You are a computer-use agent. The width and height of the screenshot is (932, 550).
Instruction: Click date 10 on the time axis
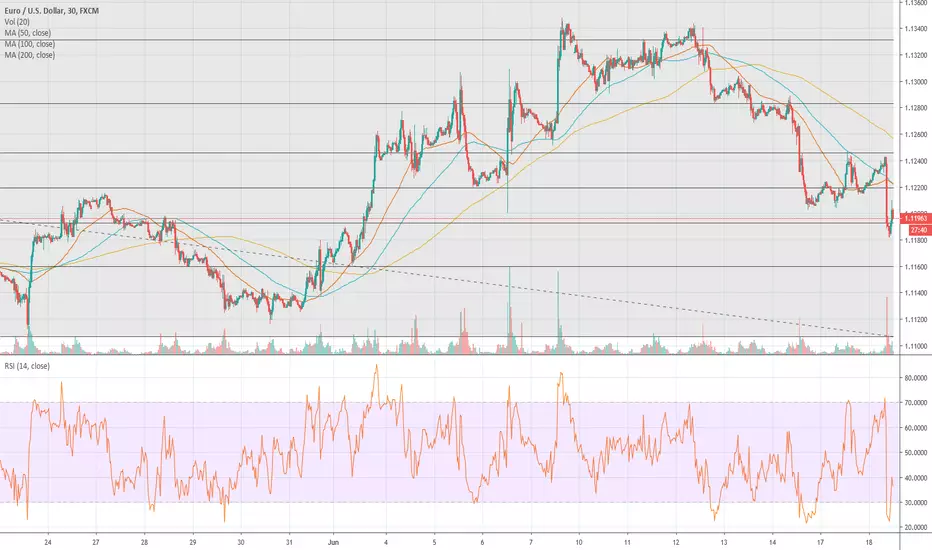tap(579, 542)
